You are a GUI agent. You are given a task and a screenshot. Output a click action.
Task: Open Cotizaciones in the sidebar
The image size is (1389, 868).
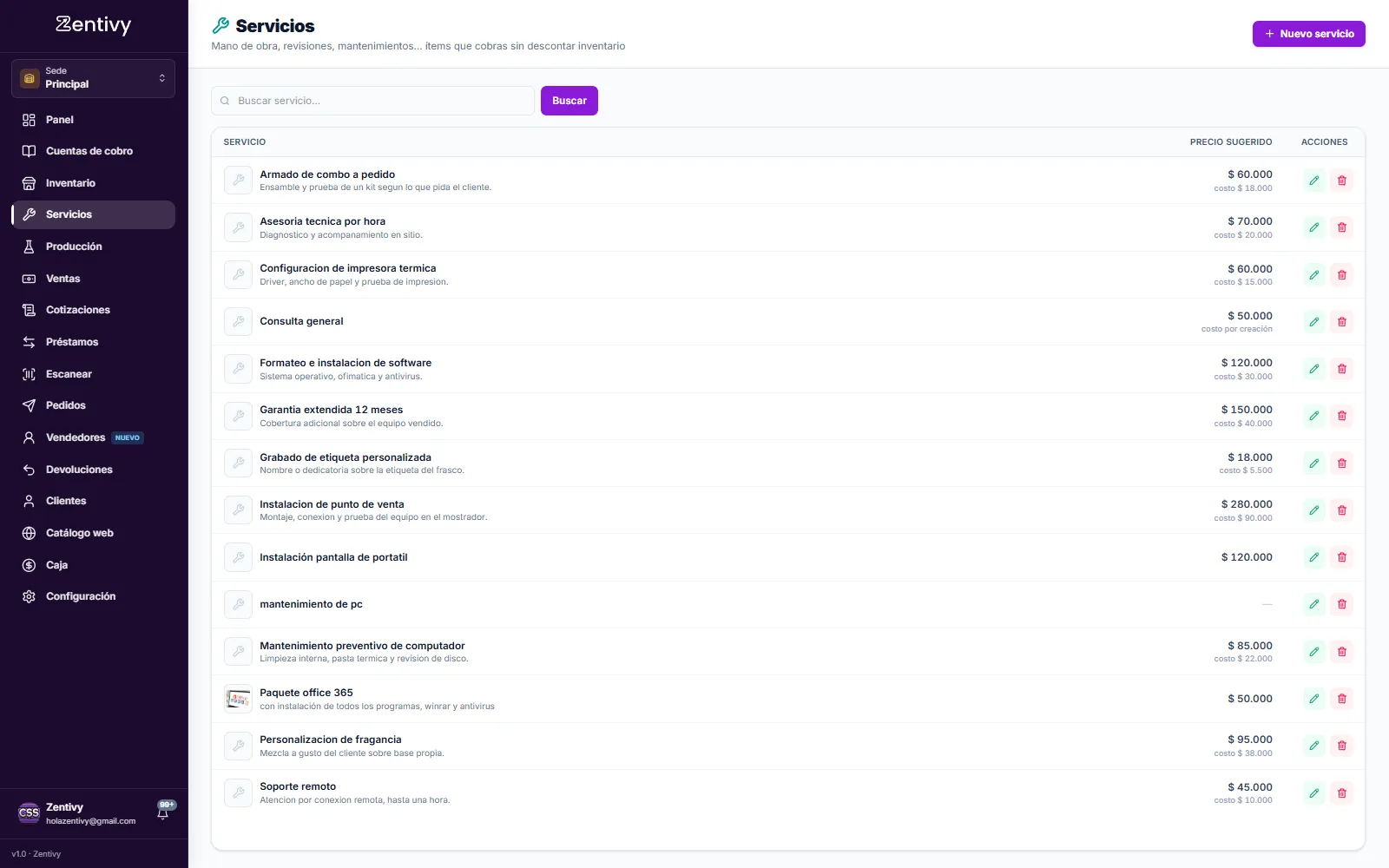point(93,310)
